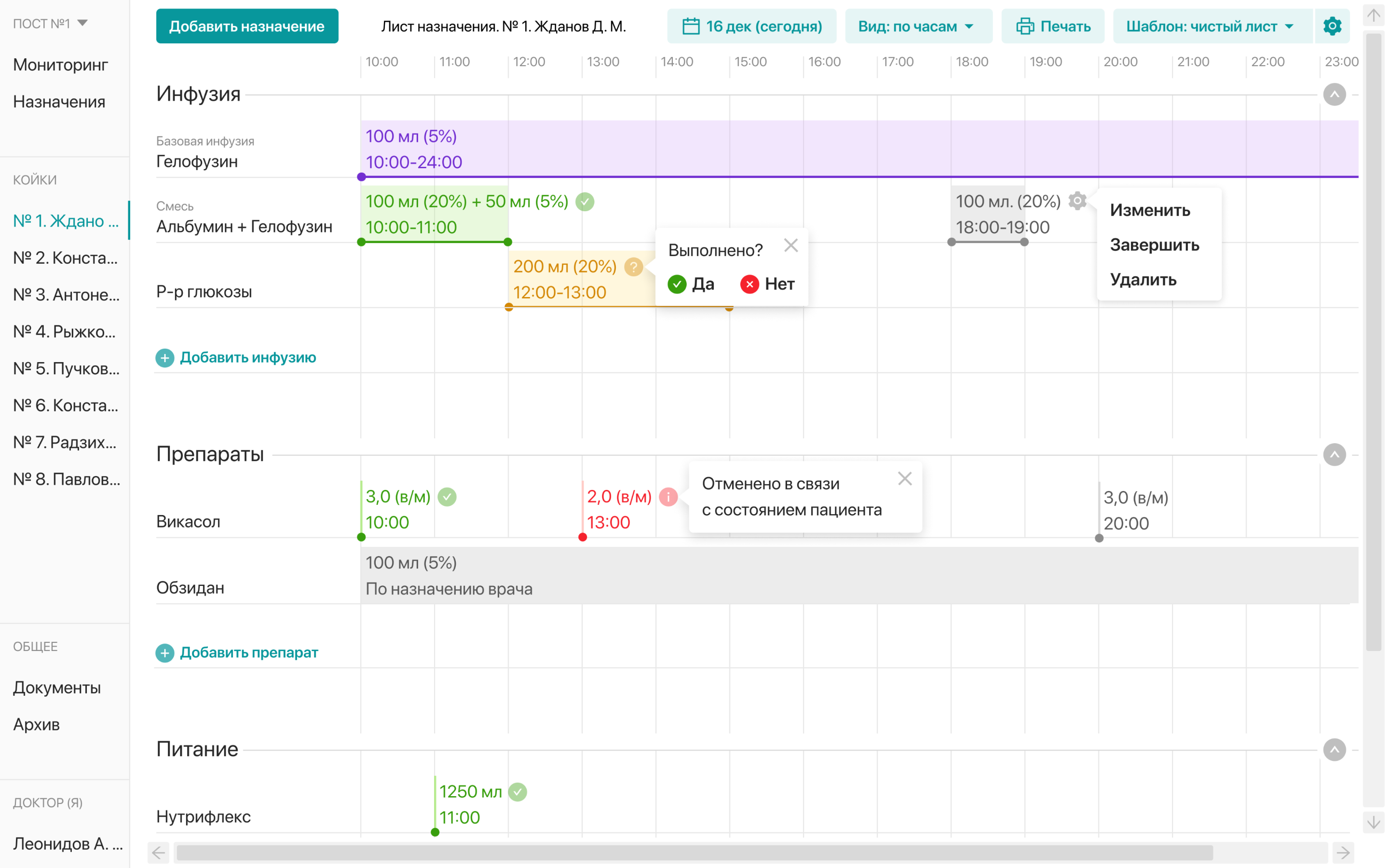Click green checkmark on Викасол 10:00 dose

[x=447, y=497]
